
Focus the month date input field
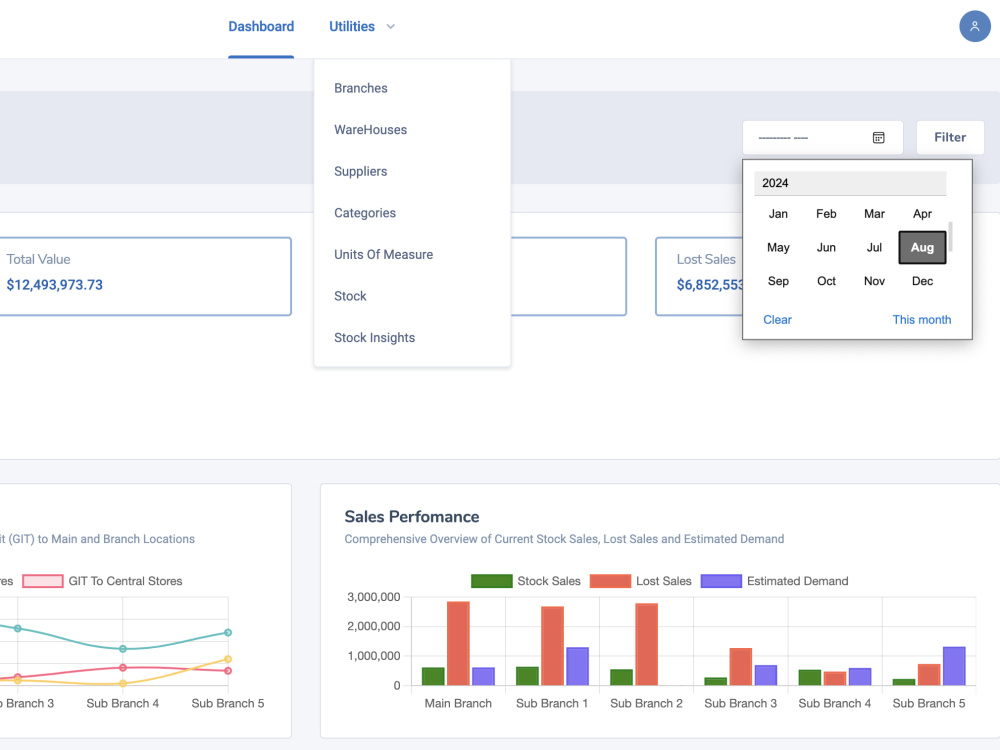[822, 137]
